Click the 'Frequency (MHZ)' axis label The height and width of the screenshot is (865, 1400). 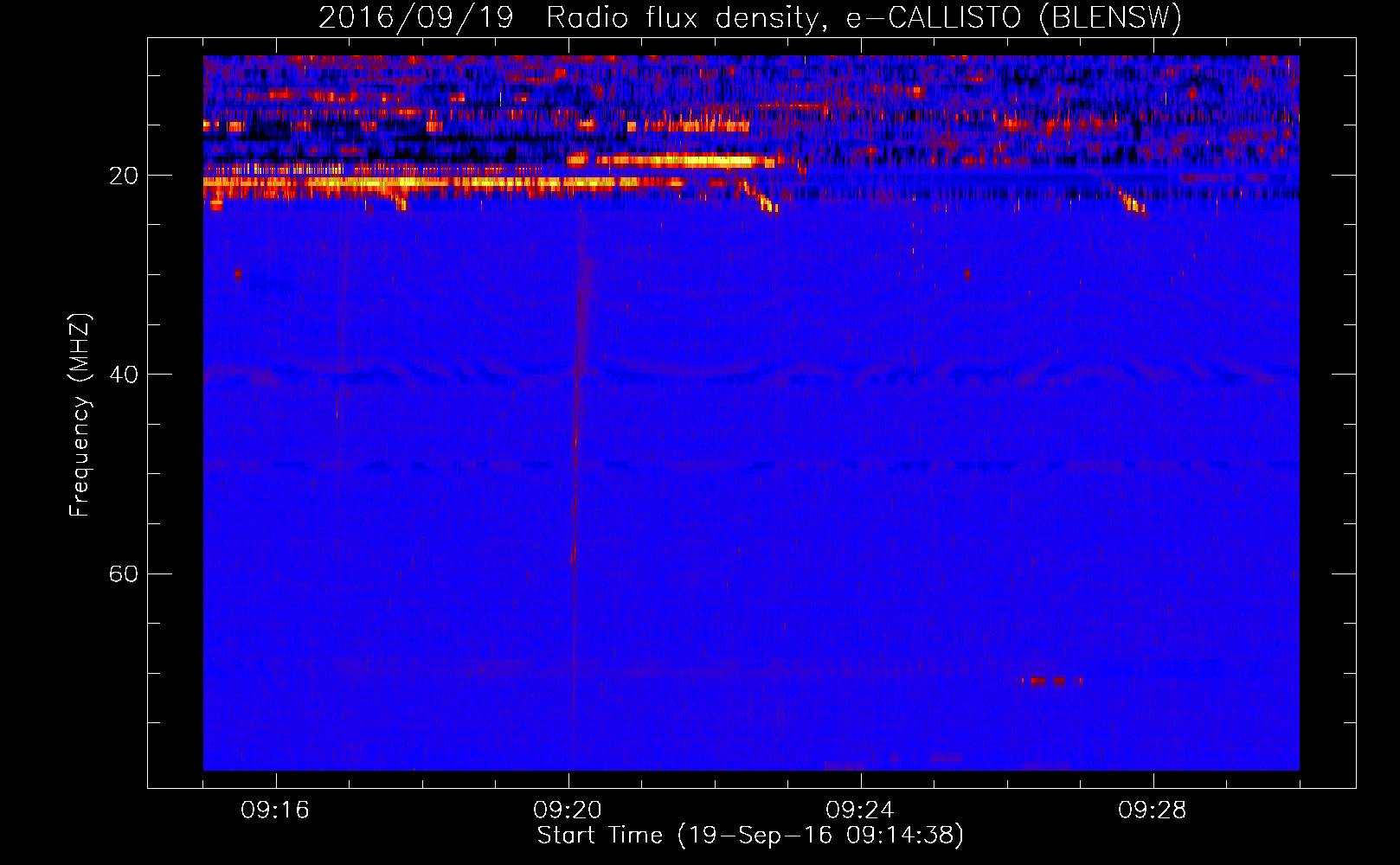click(80, 415)
